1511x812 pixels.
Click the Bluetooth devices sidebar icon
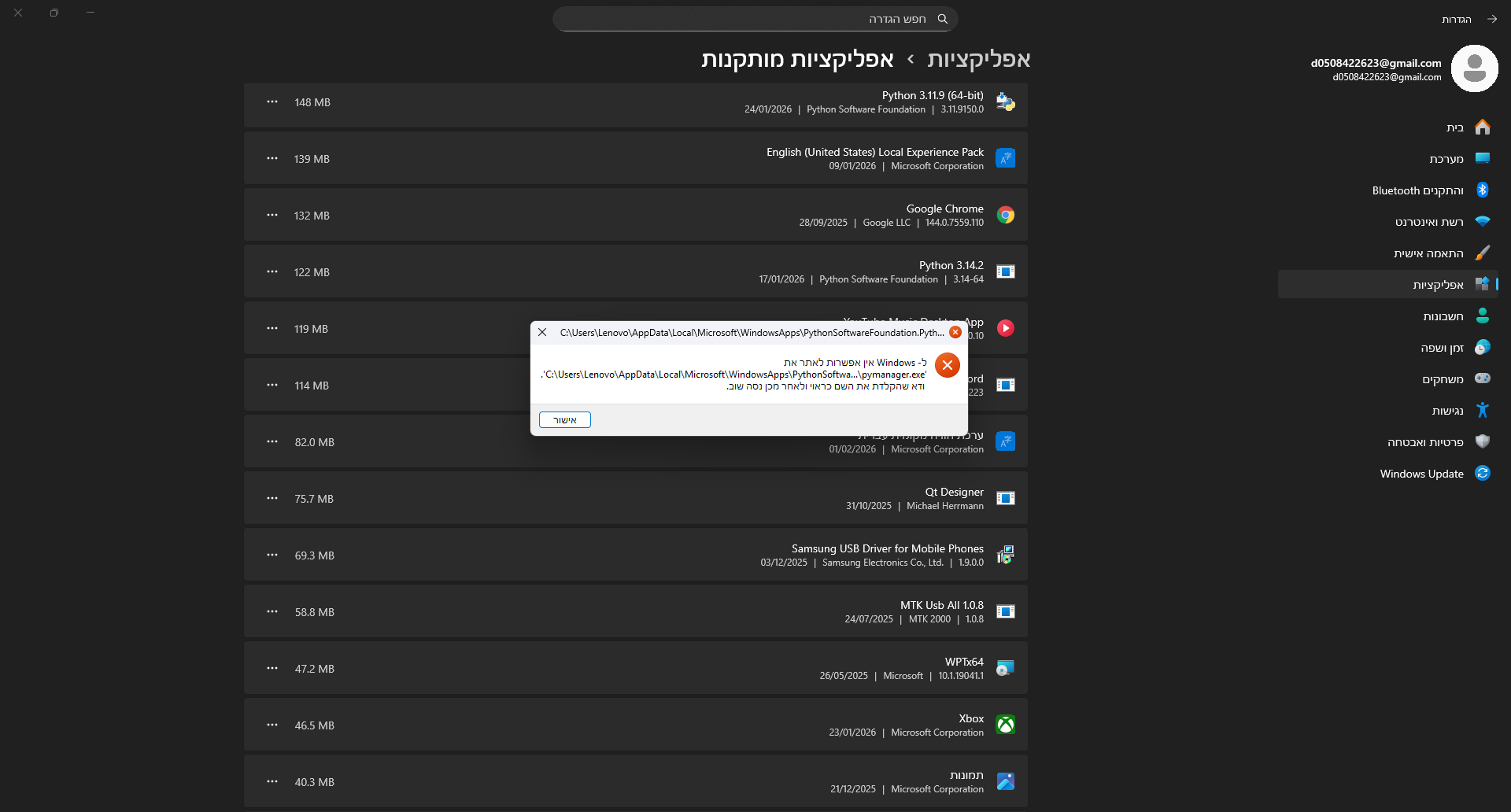tap(1482, 190)
